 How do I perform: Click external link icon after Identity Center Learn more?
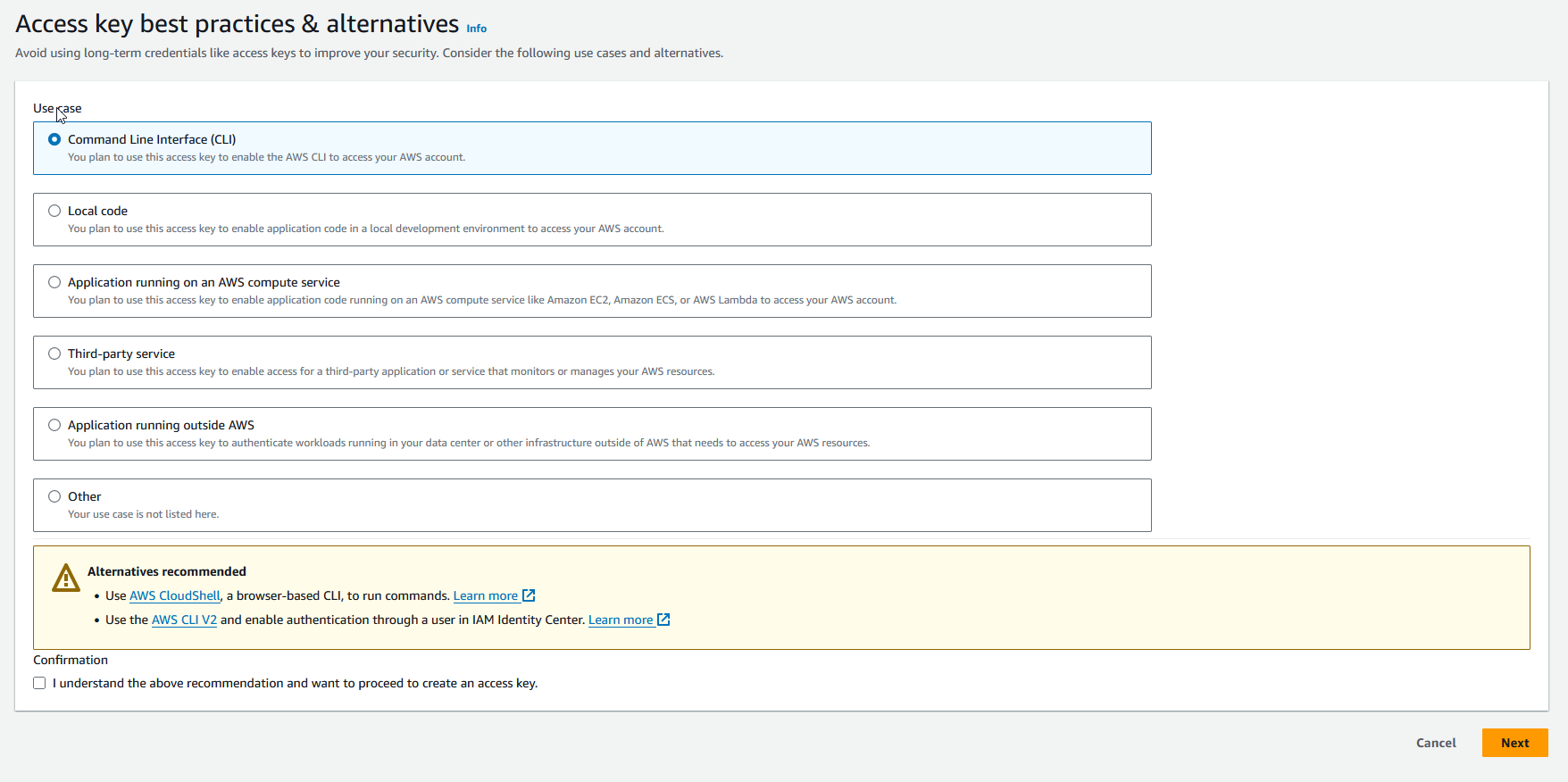pyautogui.click(x=663, y=620)
